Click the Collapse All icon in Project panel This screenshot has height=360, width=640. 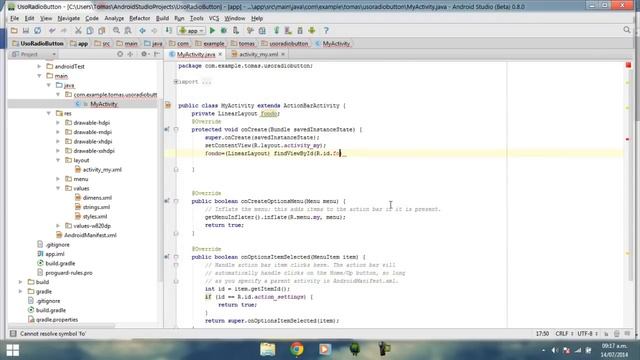click(131, 54)
